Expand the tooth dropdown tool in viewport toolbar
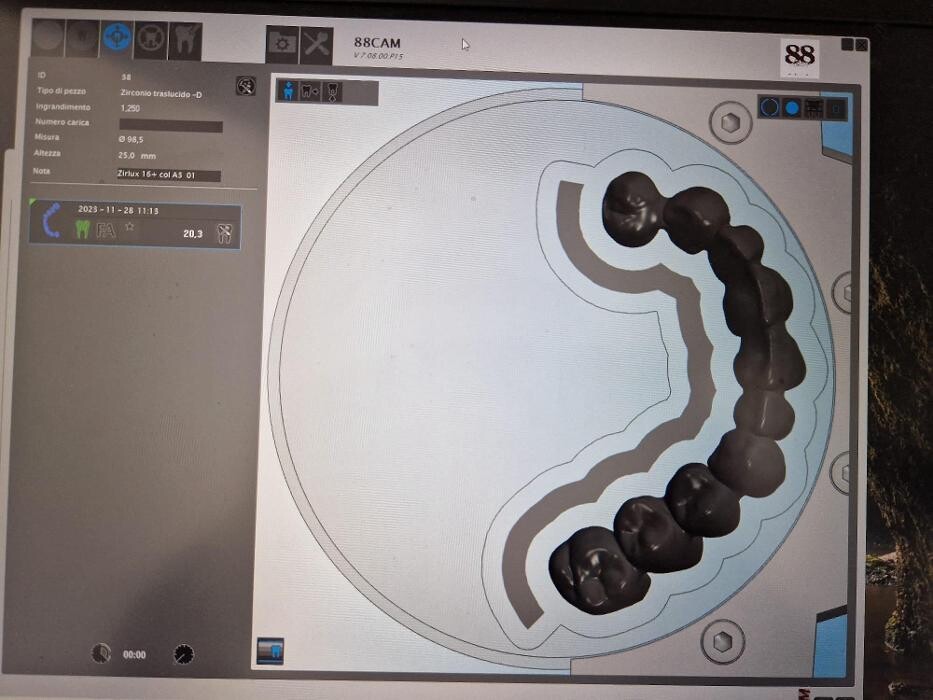The height and width of the screenshot is (700, 933). [310, 92]
